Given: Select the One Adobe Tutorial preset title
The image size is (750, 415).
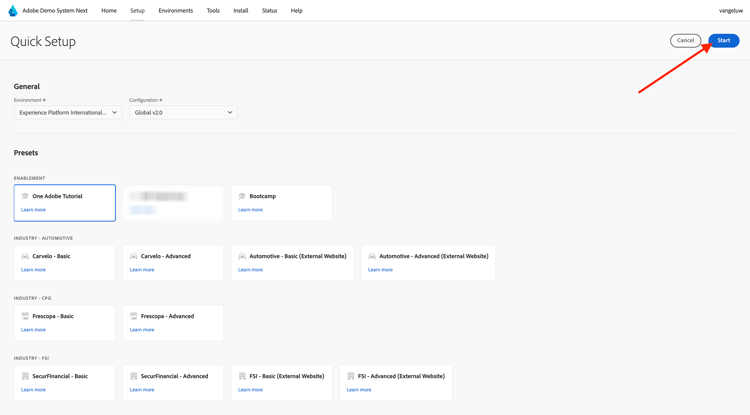Looking at the screenshot, I should coord(57,196).
